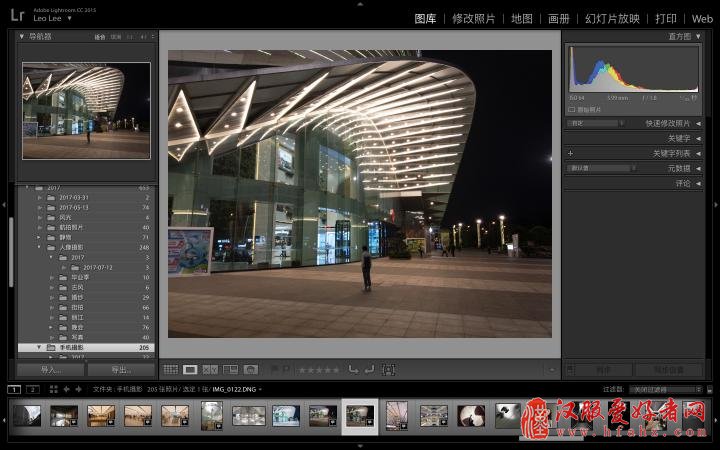The height and width of the screenshot is (450, 720).
Task: Click the rotate left arrow icon
Action: 353,370
